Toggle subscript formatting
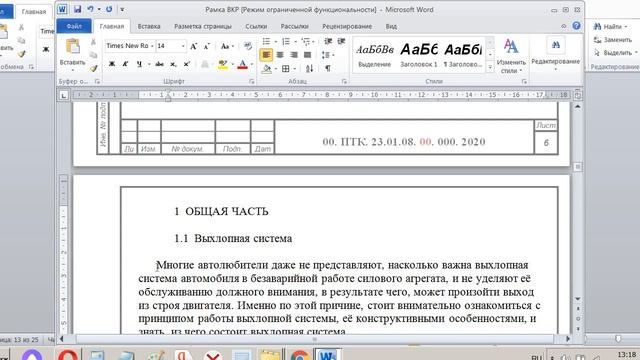Screen dimensions: 640x360 pos(173,64)
